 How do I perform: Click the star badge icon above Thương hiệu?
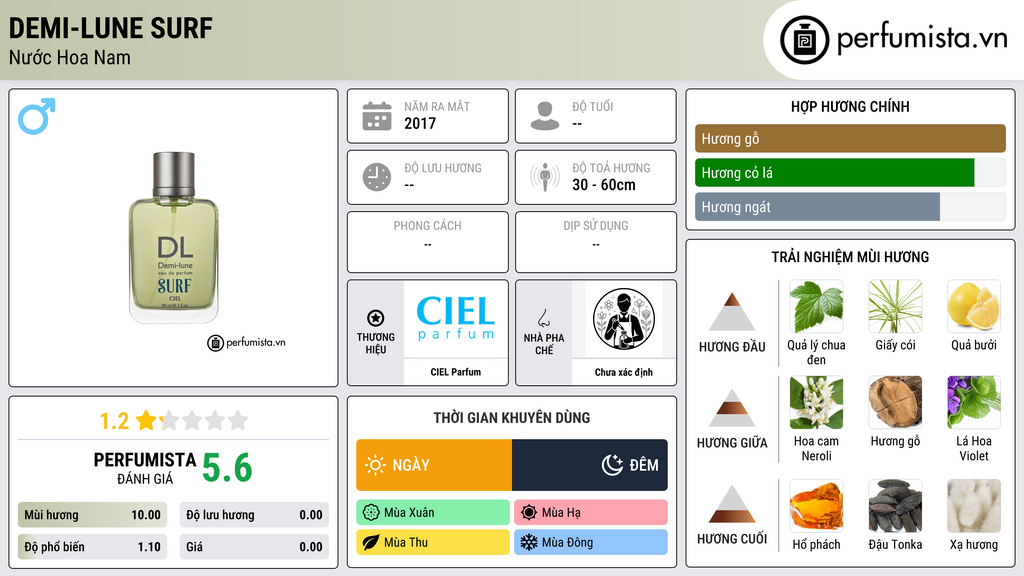376,318
